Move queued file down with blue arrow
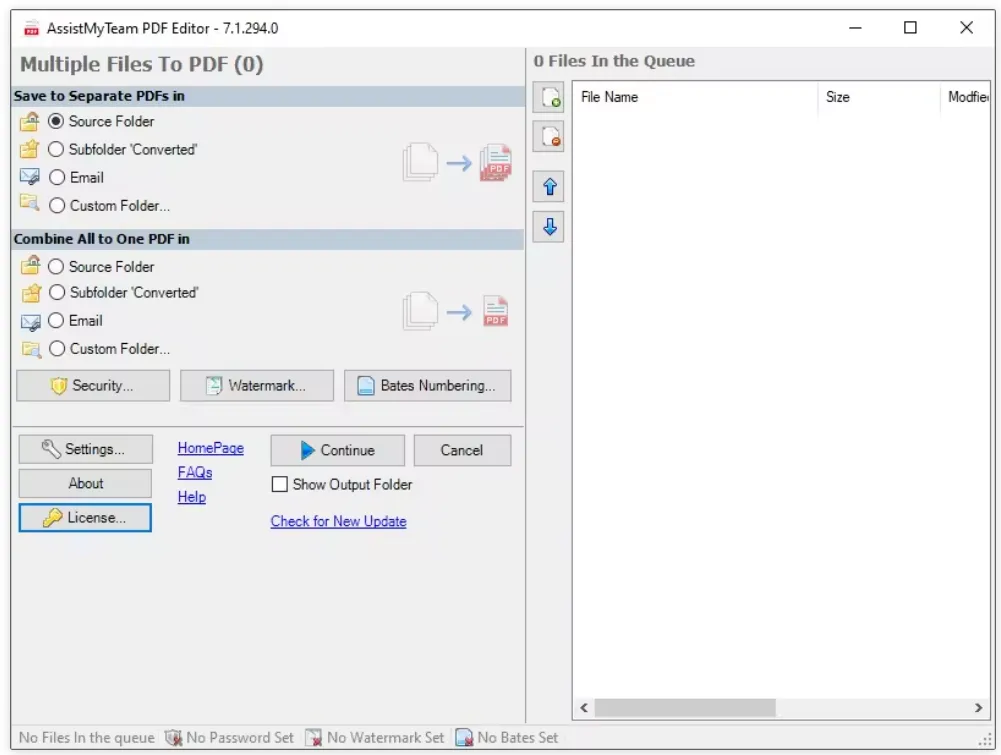This screenshot has width=1001, height=755. pos(549,227)
